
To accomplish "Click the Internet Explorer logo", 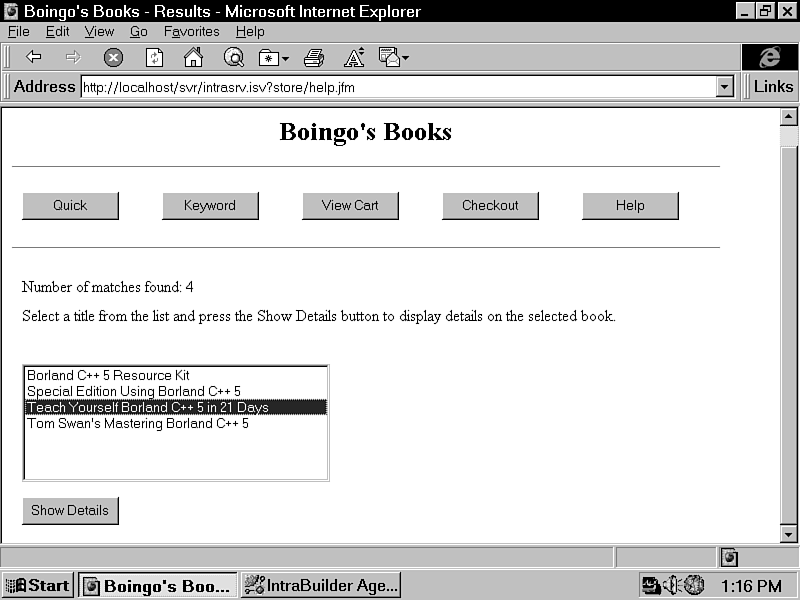I will (769, 57).
